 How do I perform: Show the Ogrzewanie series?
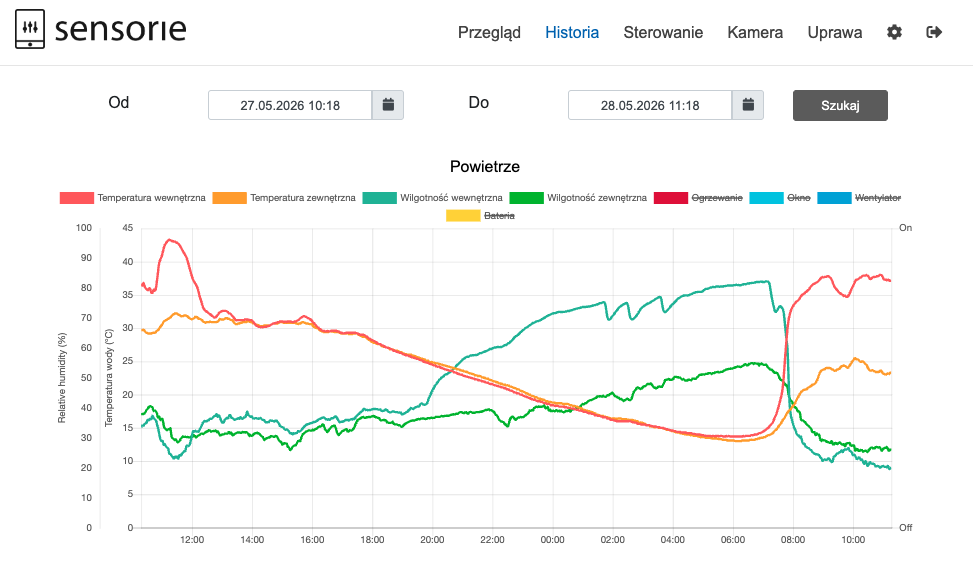pyautogui.click(x=698, y=198)
